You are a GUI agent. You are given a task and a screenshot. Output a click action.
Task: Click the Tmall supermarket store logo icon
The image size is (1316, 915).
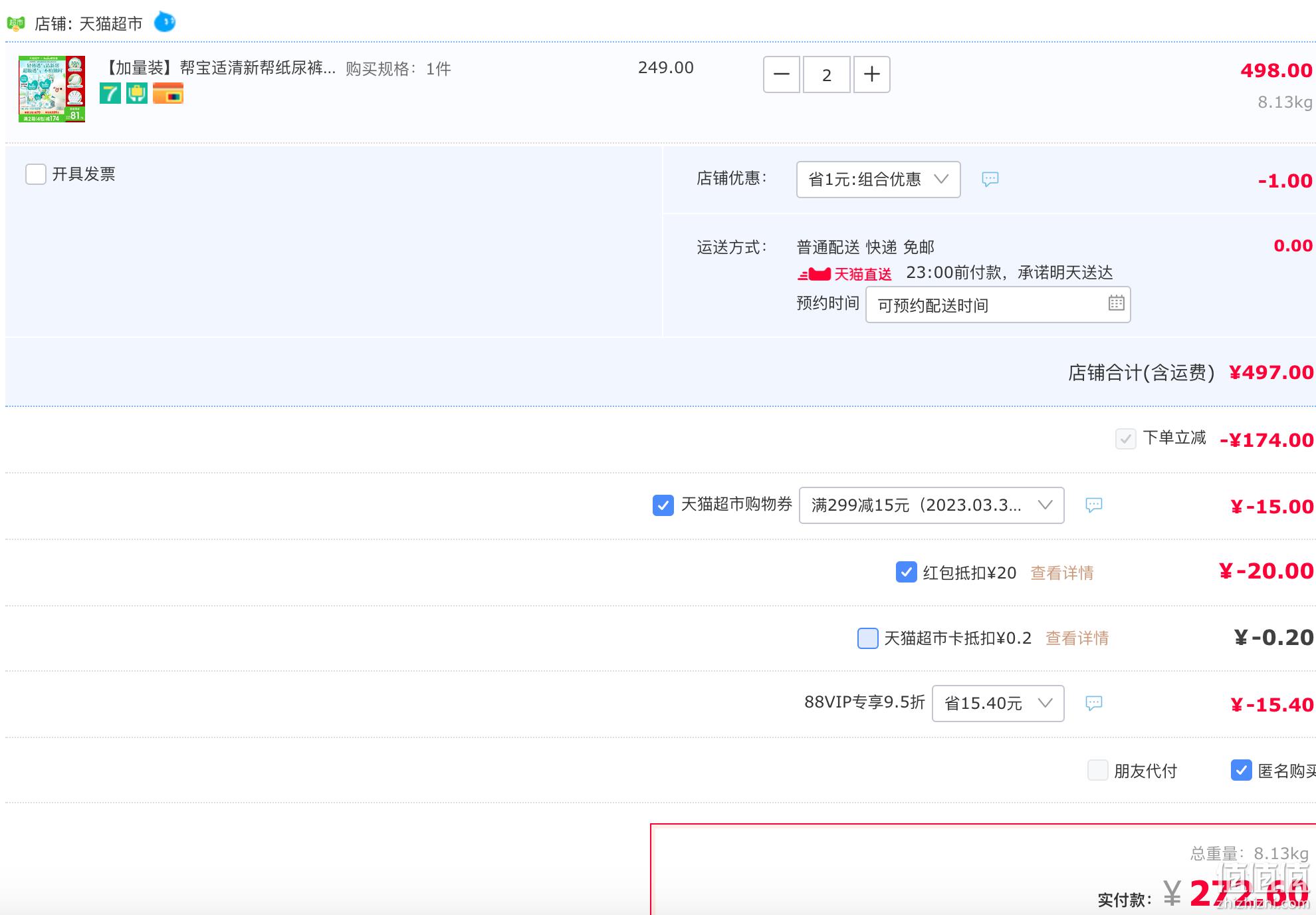[16, 24]
